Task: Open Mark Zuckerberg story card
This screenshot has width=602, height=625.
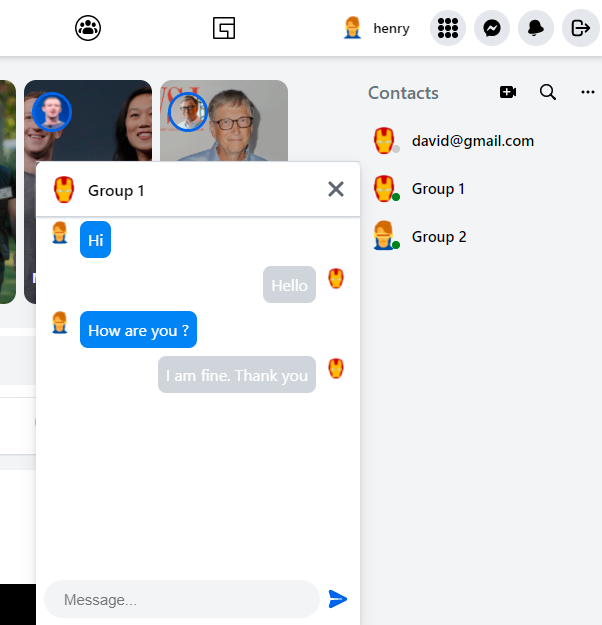Action: pyautogui.click(x=88, y=121)
